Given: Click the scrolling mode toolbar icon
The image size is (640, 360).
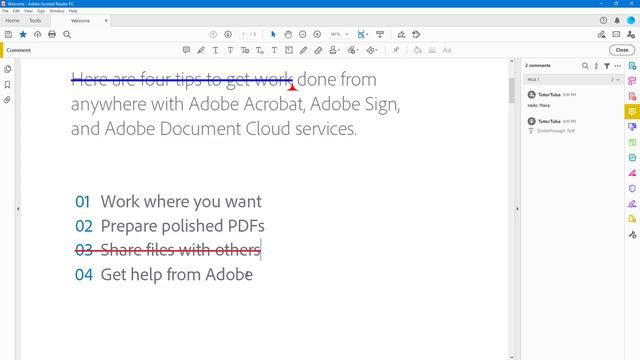Looking at the screenshot, I should [380, 35].
